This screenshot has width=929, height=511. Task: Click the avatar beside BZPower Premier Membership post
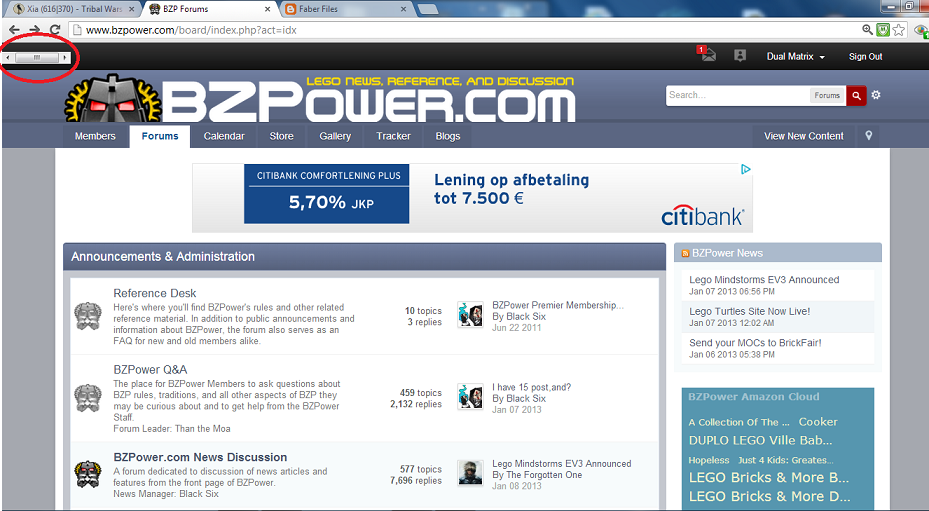pyautogui.click(x=470, y=315)
